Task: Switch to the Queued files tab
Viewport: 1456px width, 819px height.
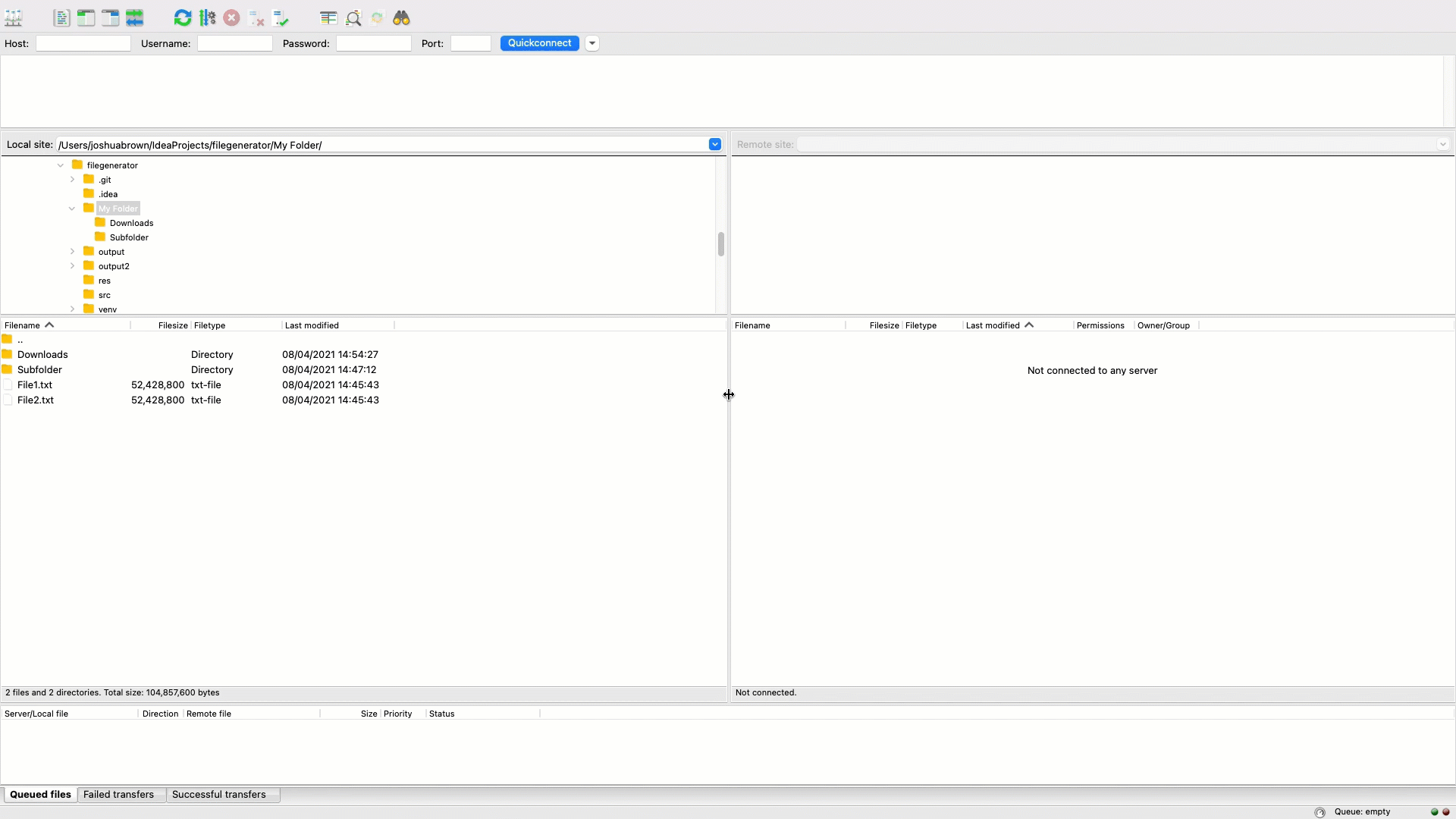Action: click(40, 795)
